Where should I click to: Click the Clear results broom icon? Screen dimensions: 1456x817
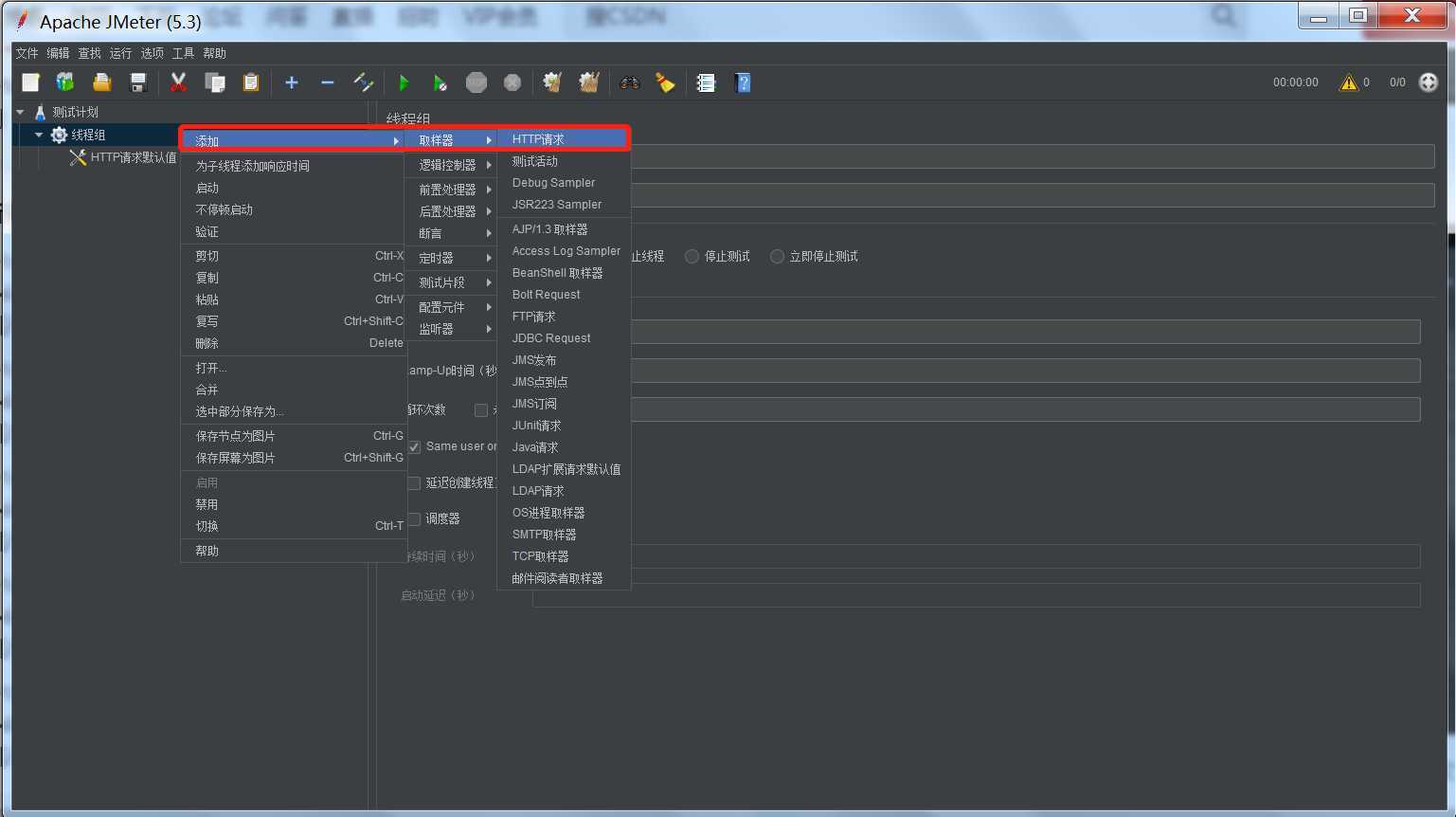[553, 83]
